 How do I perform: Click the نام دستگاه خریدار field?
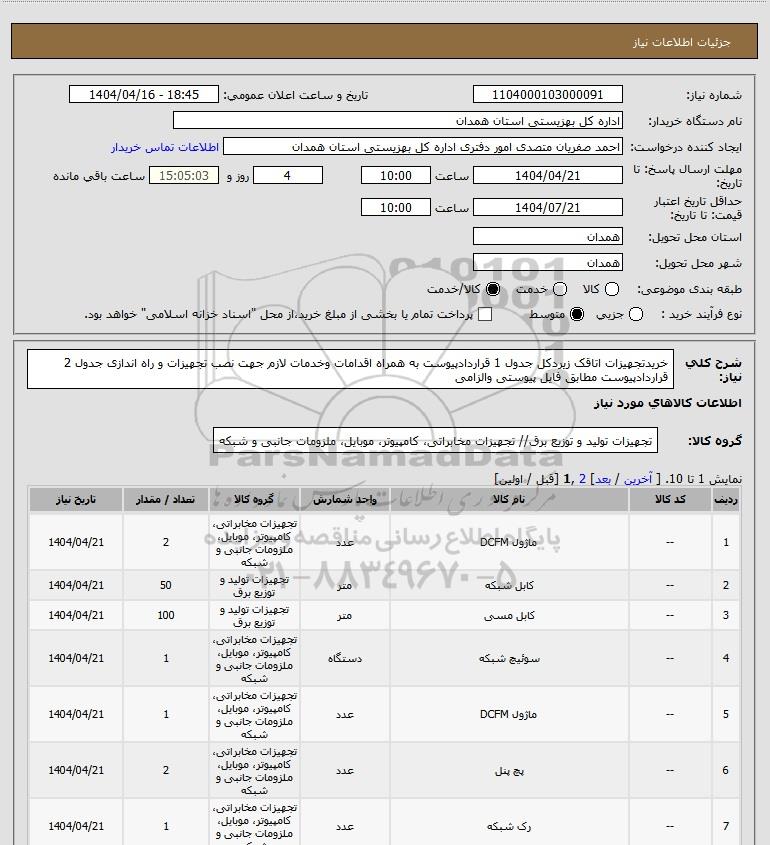398,120
